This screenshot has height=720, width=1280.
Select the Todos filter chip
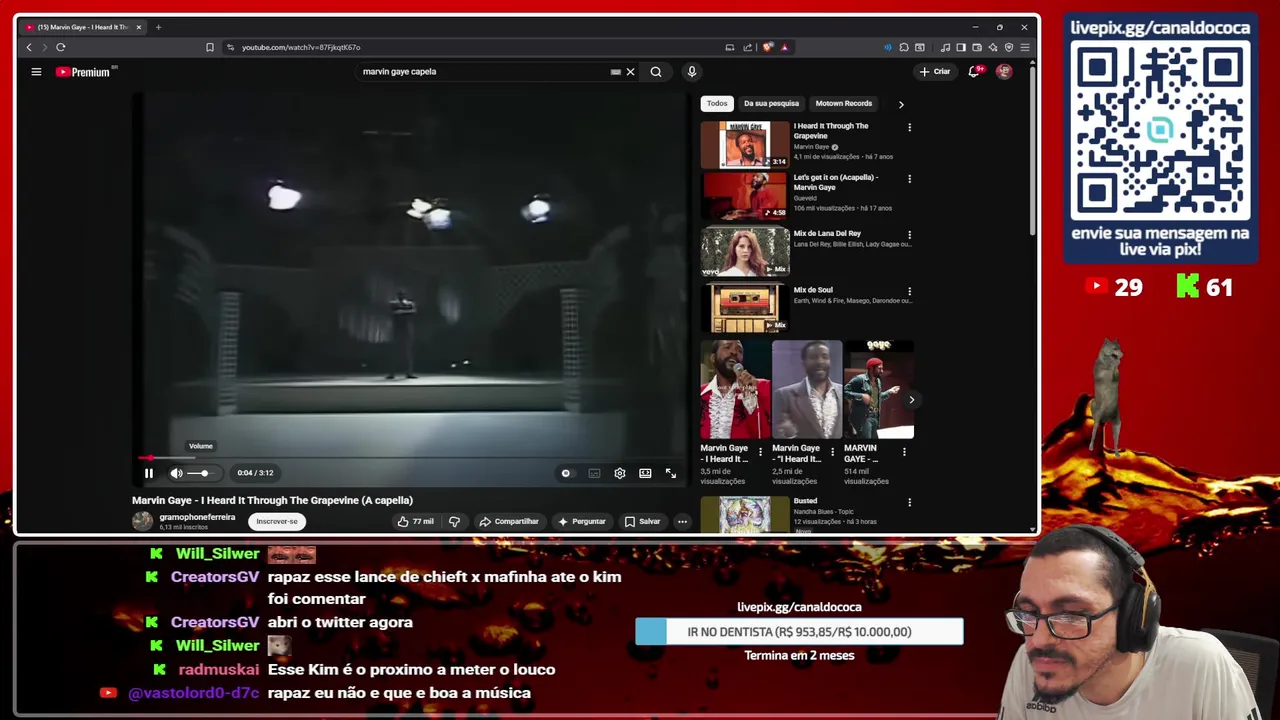click(x=717, y=103)
